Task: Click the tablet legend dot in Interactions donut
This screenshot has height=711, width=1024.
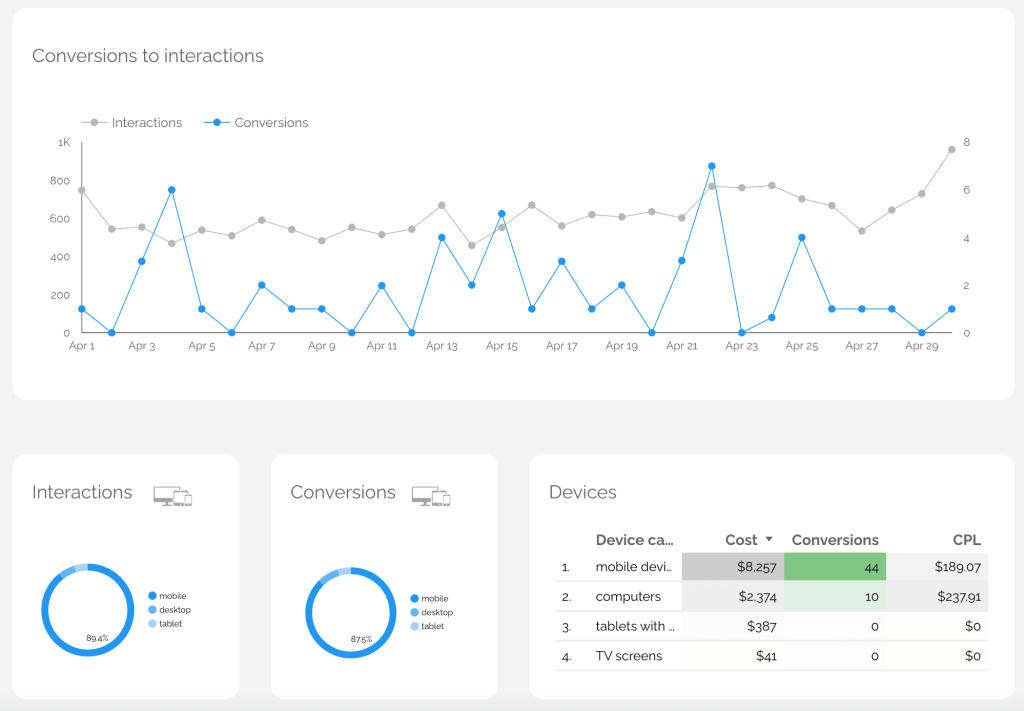Action: tap(152, 624)
